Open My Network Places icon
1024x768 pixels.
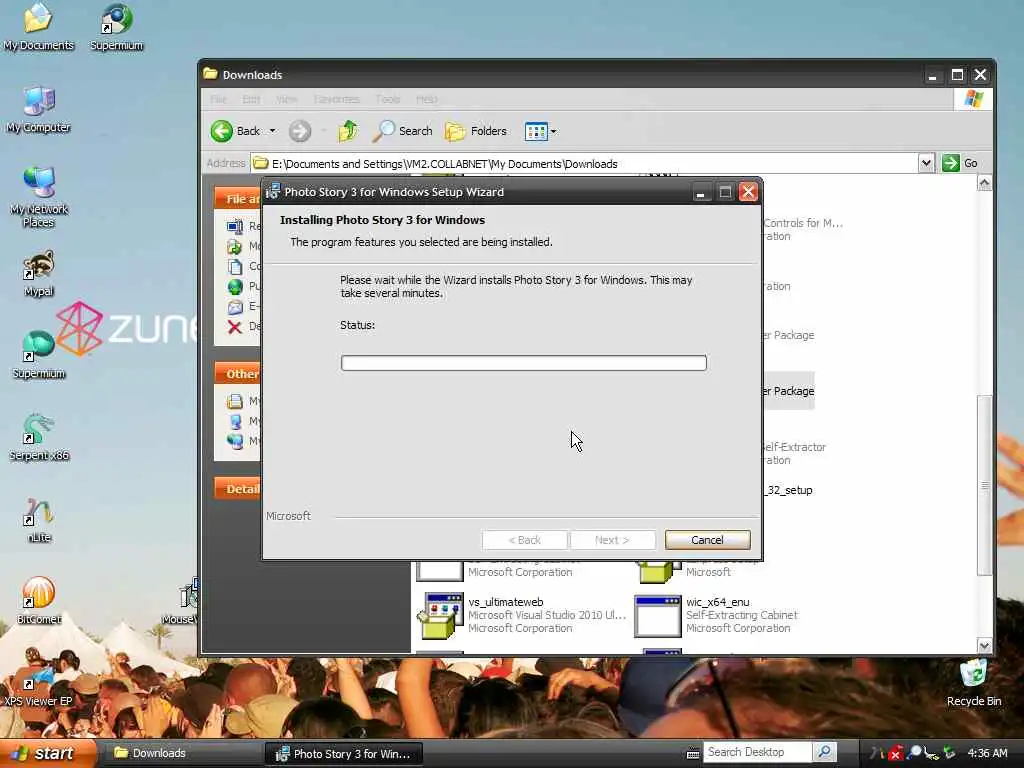click(39, 197)
